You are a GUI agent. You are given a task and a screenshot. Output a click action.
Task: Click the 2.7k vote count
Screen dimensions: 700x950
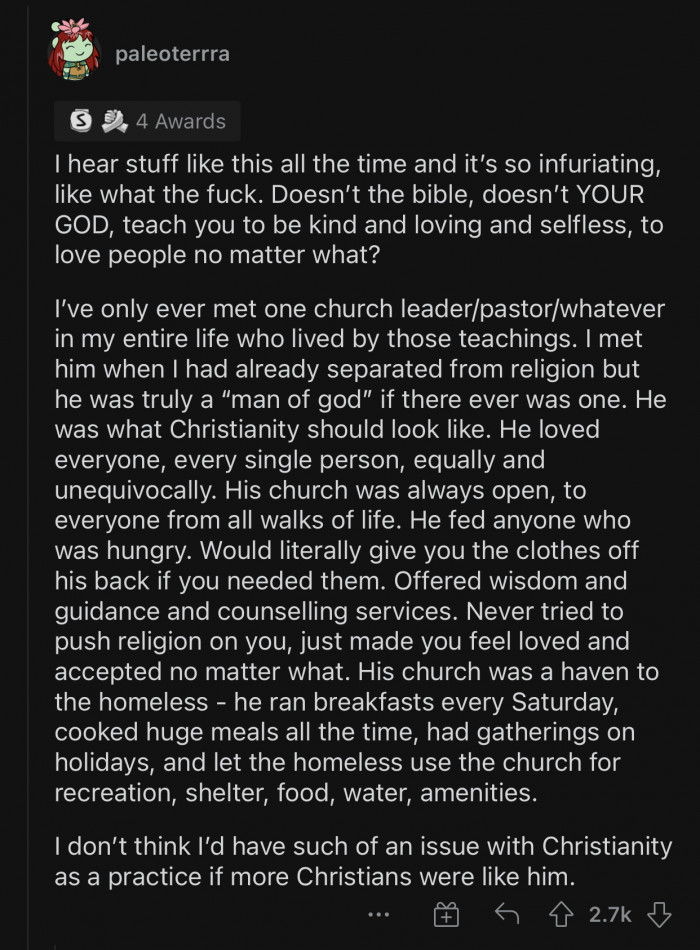click(x=612, y=913)
